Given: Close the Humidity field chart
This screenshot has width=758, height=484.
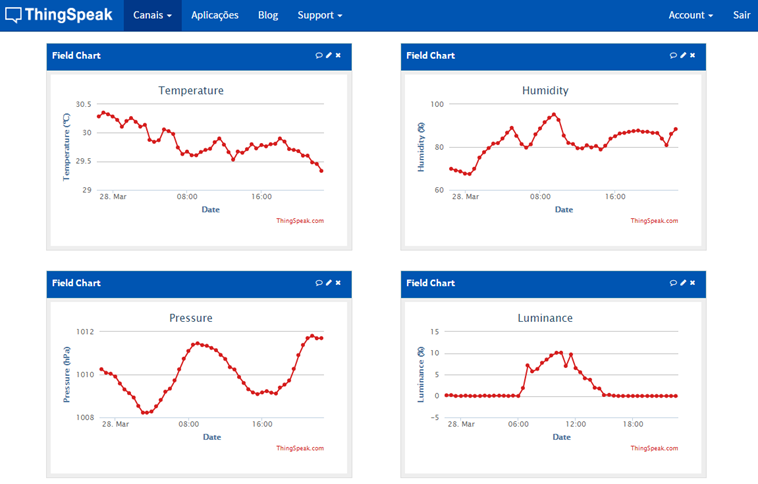Looking at the screenshot, I should click(x=693, y=56).
